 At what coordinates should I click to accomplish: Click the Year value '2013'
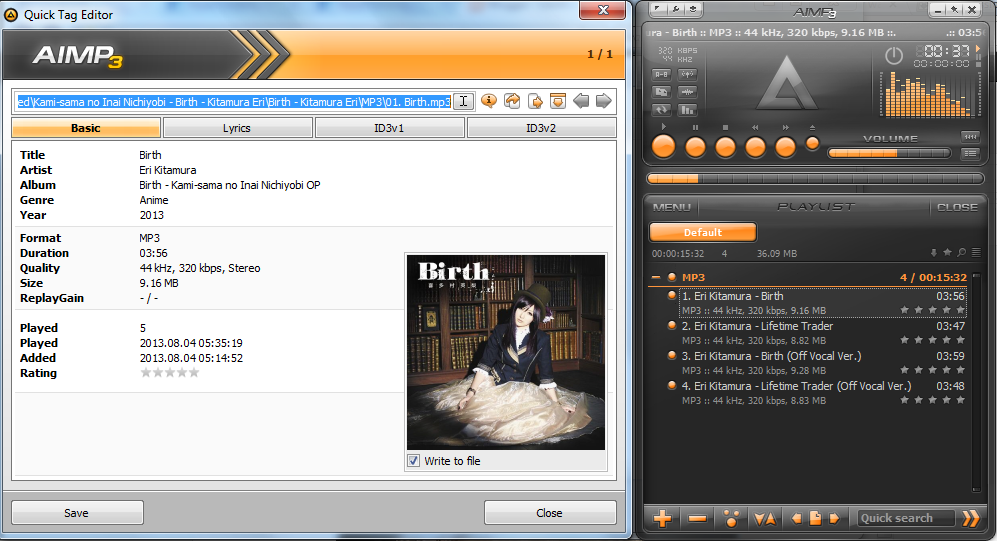pos(151,215)
